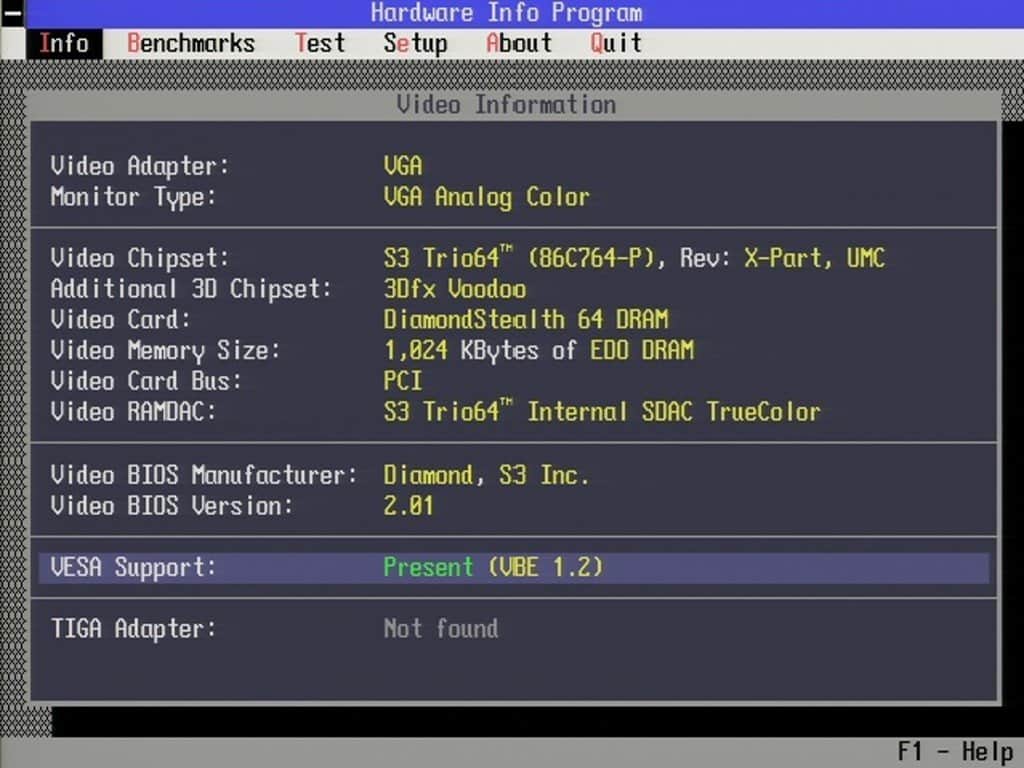Click the 'PCI' bus value

pos(402,381)
